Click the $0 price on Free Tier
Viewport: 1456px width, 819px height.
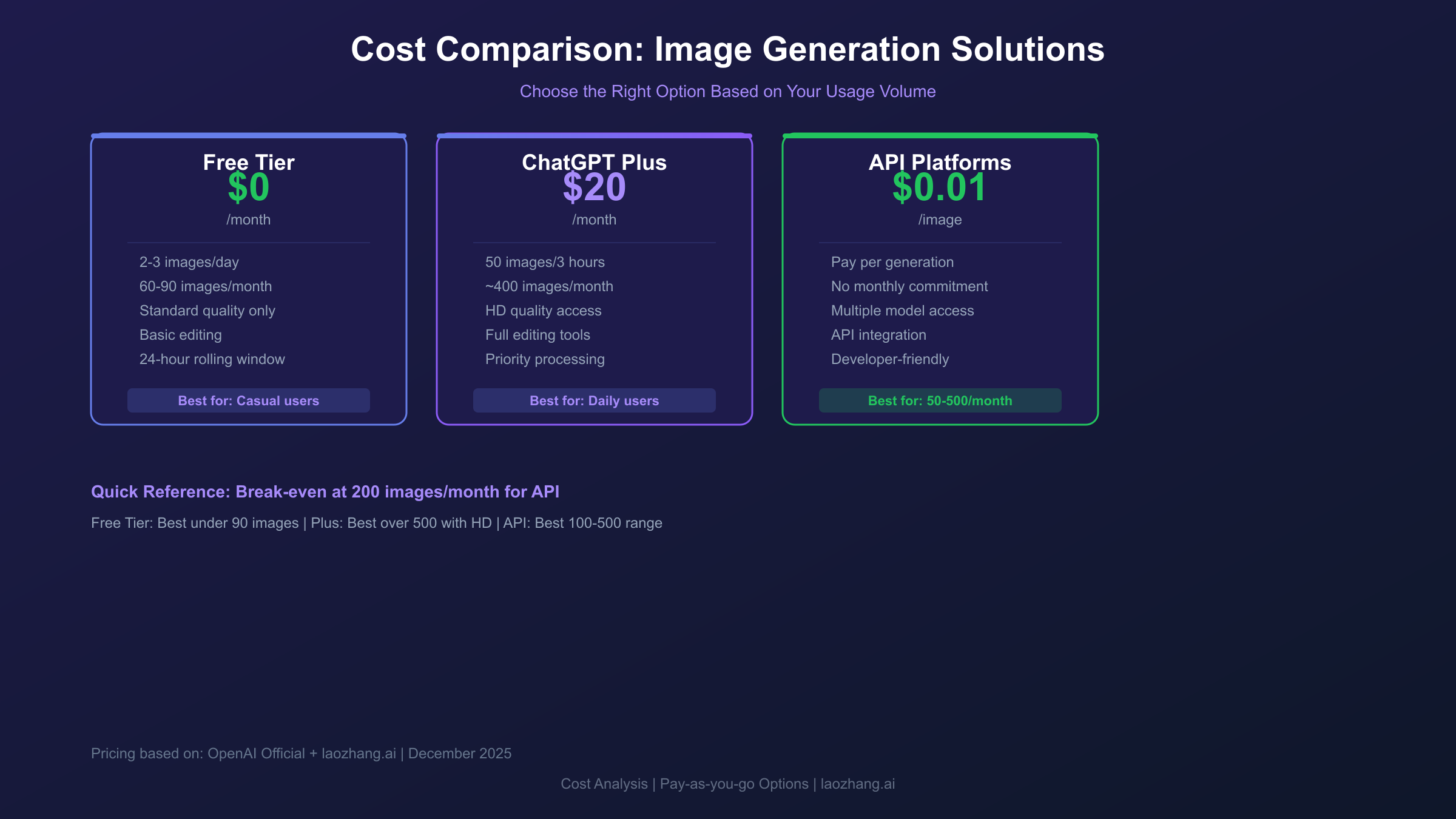pyautogui.click(x=248, y=188)
